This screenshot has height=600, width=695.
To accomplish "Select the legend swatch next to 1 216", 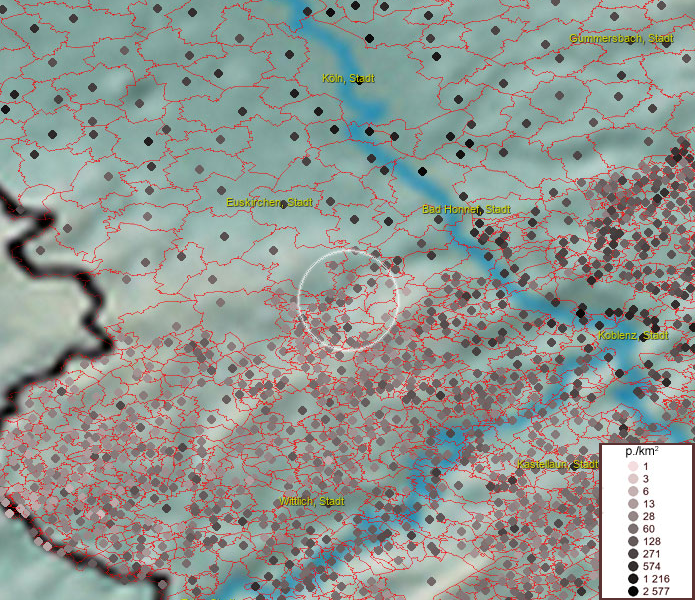I will point(633,579).
